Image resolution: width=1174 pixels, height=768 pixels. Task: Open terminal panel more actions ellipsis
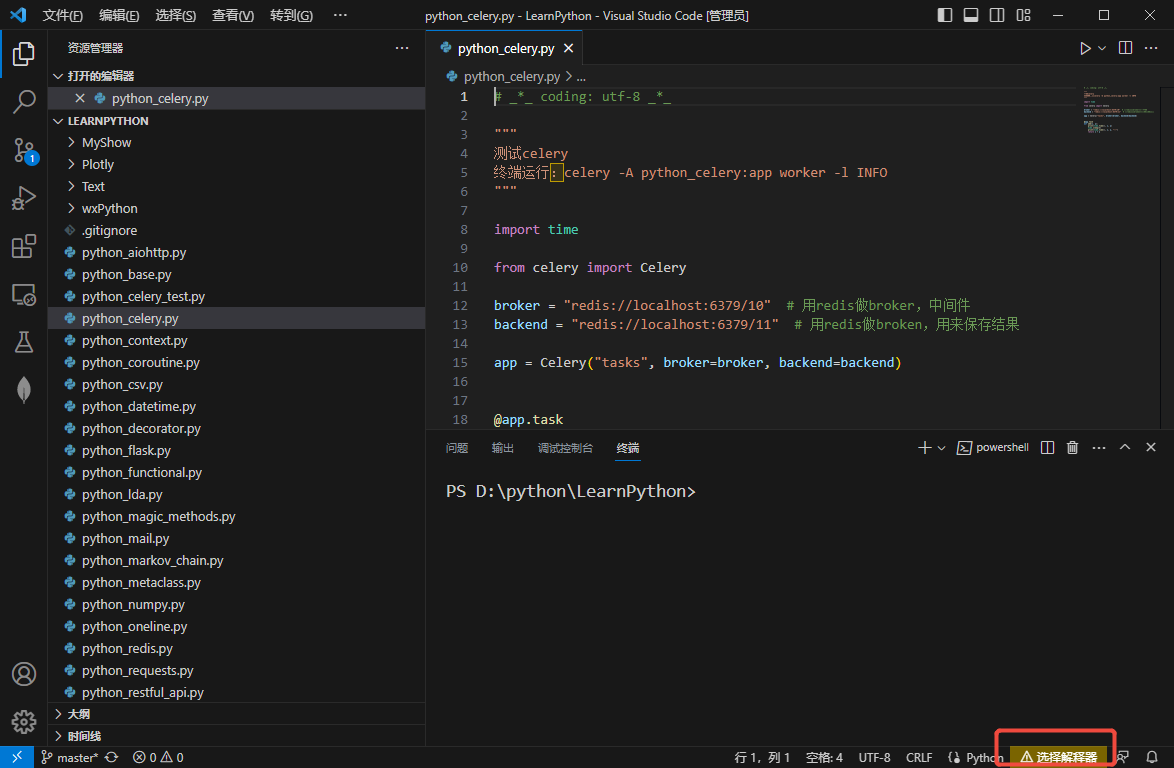[1098, 448]
